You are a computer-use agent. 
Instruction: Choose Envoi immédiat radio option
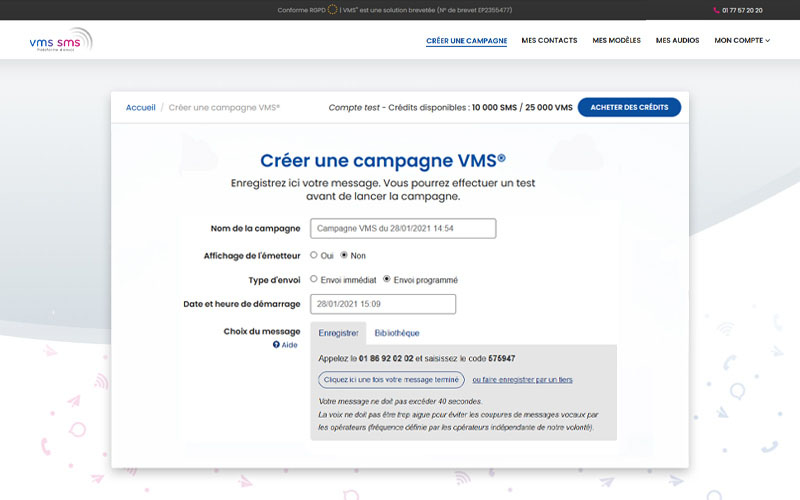(314, 279)
